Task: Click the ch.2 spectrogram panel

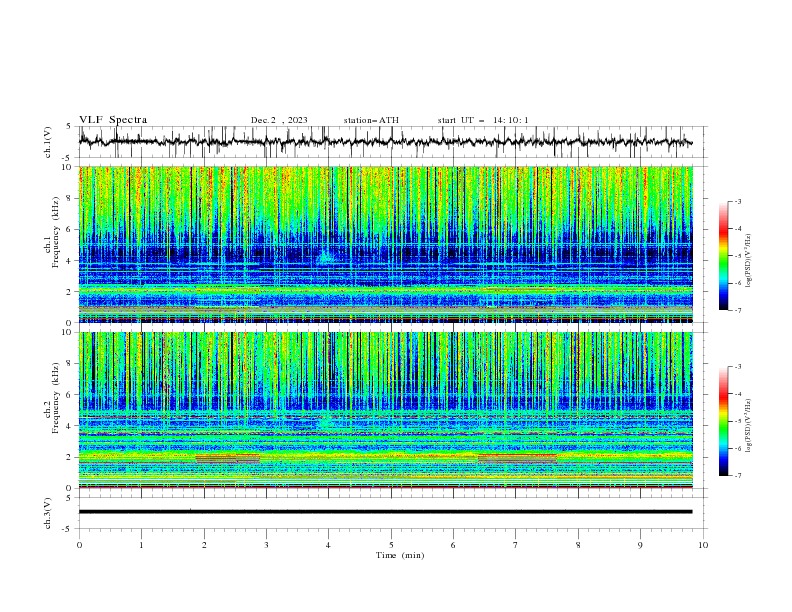Action: (x=385, y=410)
